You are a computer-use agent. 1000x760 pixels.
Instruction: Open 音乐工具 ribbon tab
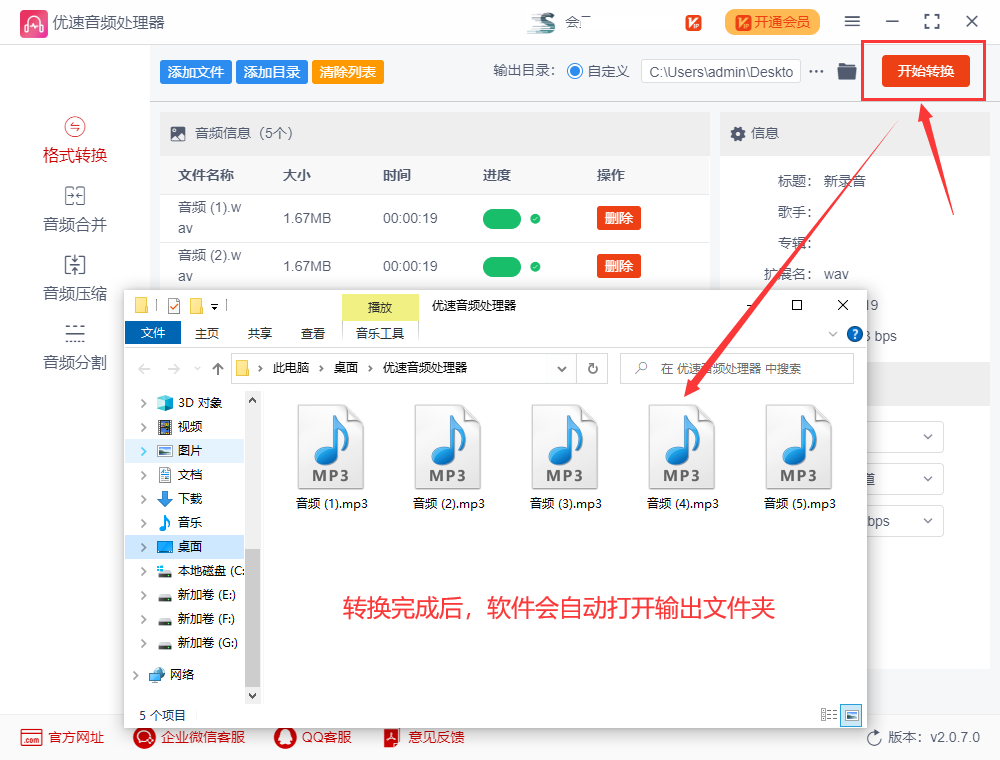click(380, 333)
